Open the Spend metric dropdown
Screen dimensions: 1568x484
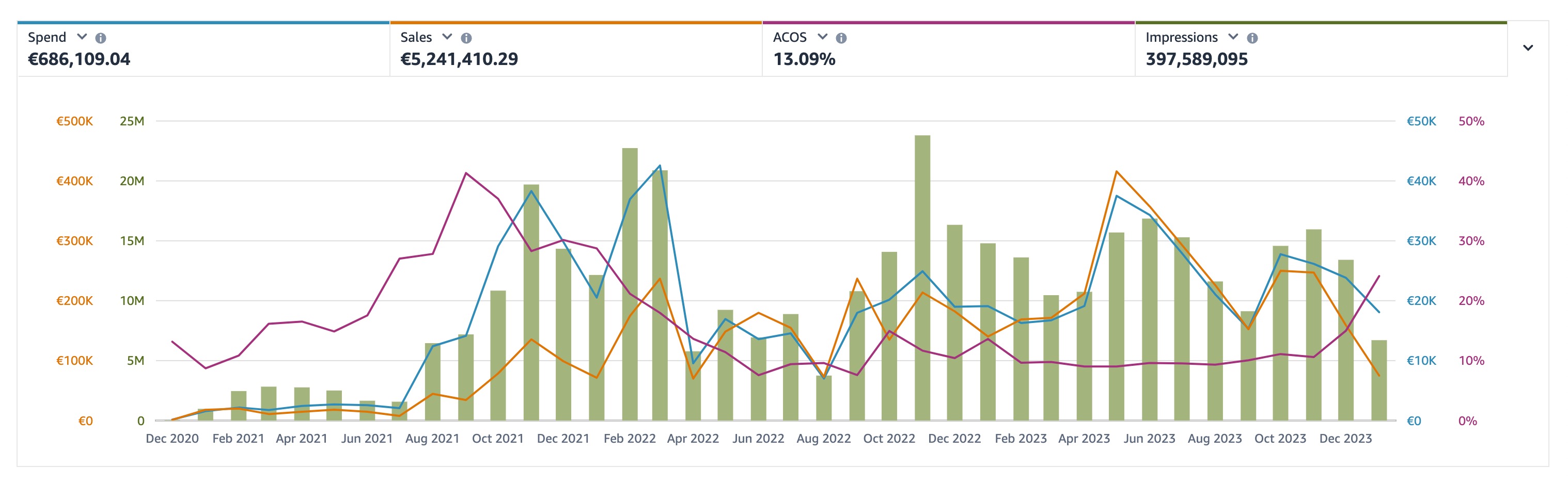click(x=82, y=37)
